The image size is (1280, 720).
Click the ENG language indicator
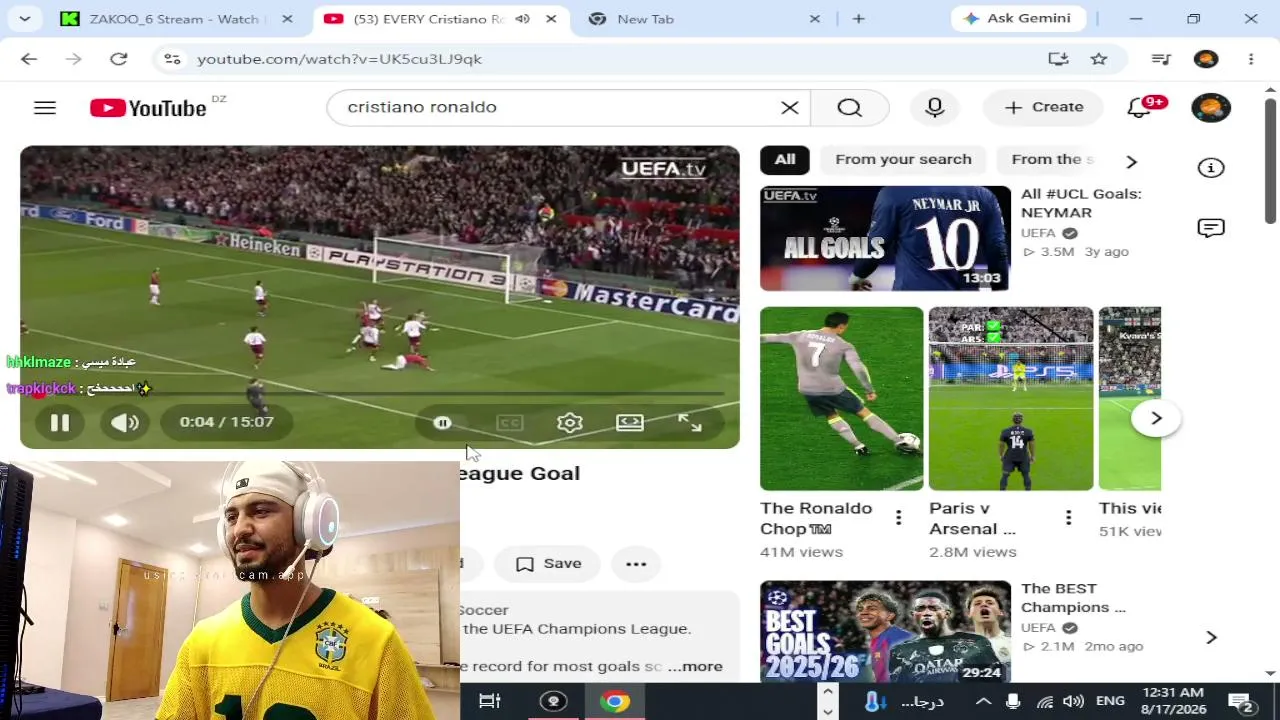pos(1110,701)
